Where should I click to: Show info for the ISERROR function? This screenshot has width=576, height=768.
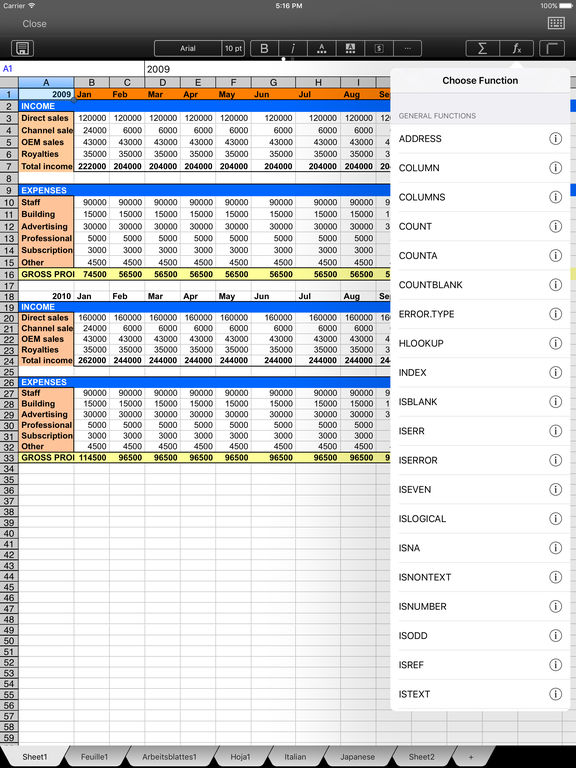point(555,460)
